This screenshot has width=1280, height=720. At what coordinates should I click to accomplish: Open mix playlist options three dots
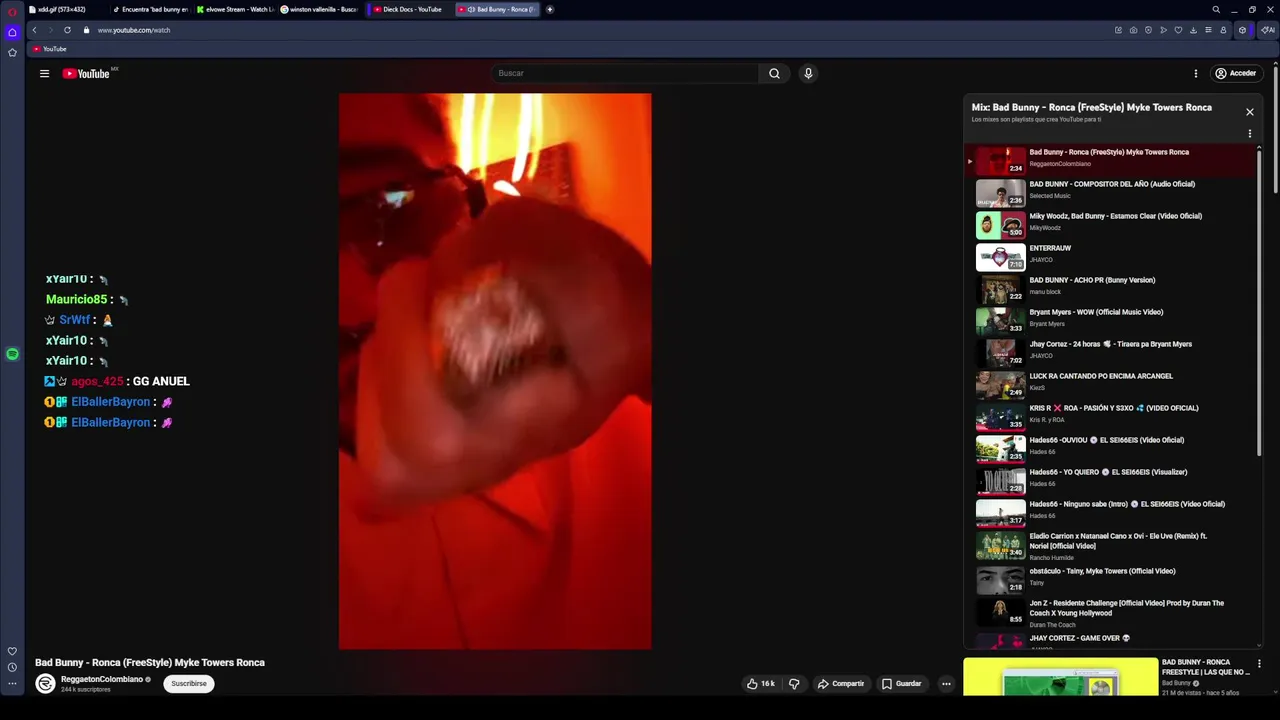coord(1249,134)
